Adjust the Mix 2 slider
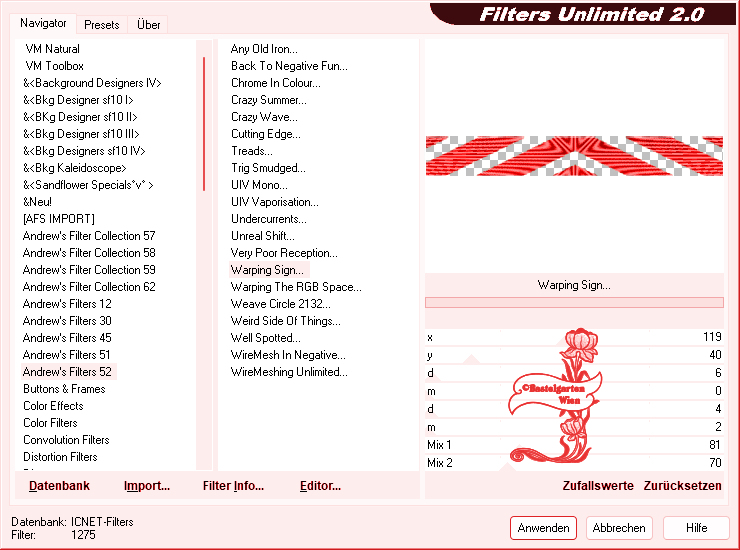This screenshot has height=550, width=740. point(574,463)
